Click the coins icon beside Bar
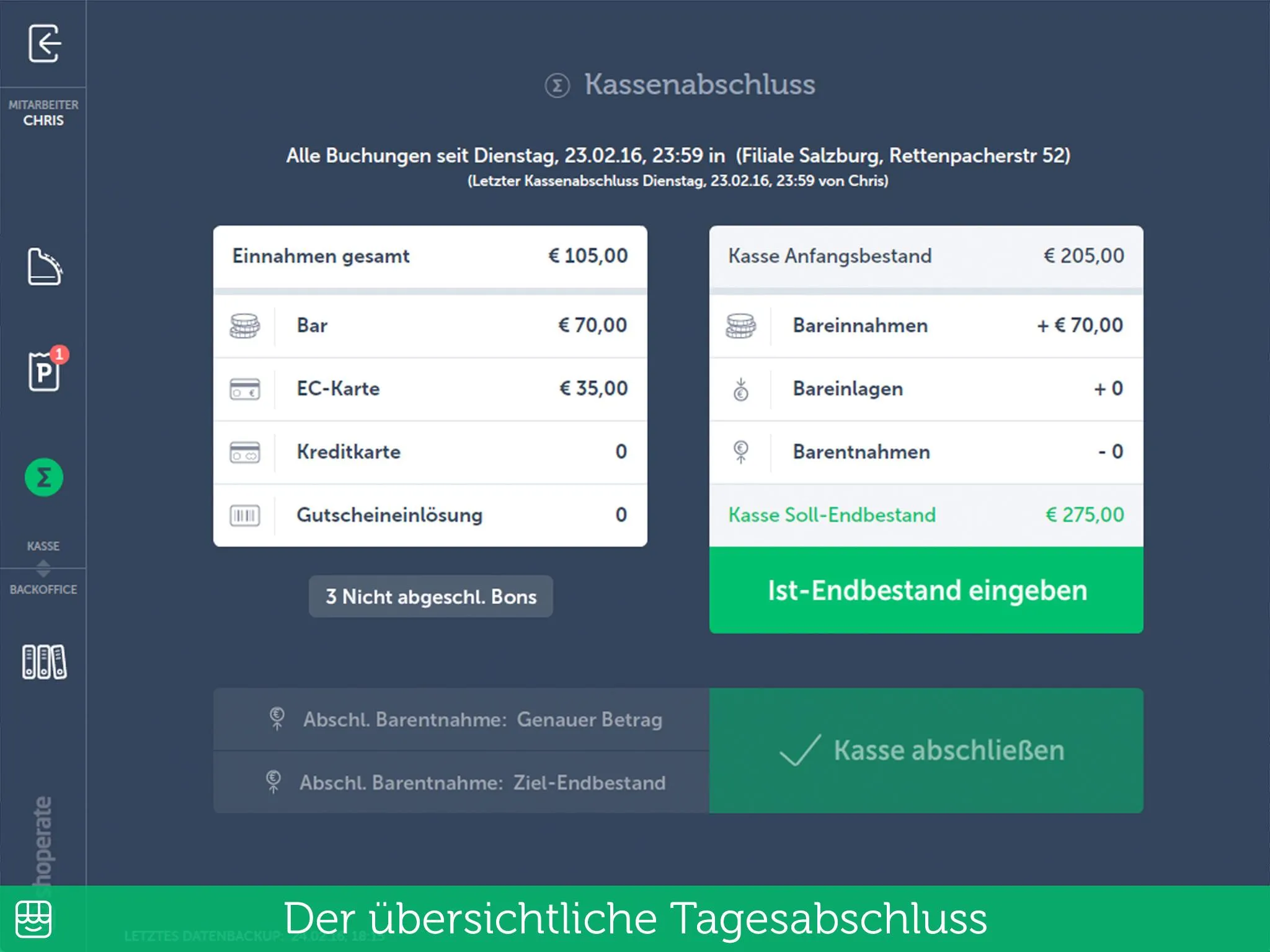Viewport: 1270px width, 952px height. tap(245, 326)
